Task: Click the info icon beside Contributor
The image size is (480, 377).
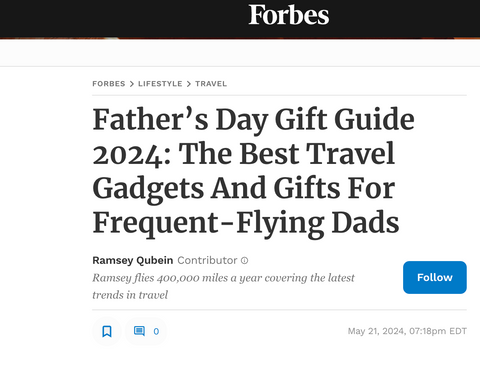Action: tap(245, 260)
